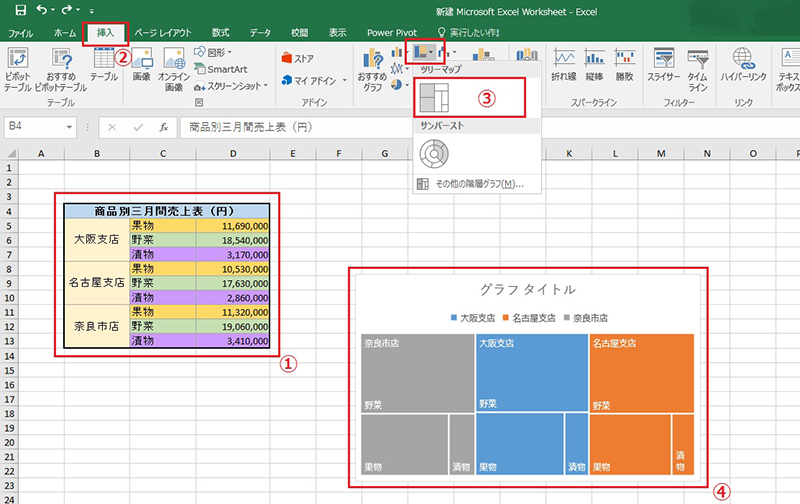Undo the last action with the Undo arrow
Viewport: 800px width, 504px height.
(x=42, y=10)
